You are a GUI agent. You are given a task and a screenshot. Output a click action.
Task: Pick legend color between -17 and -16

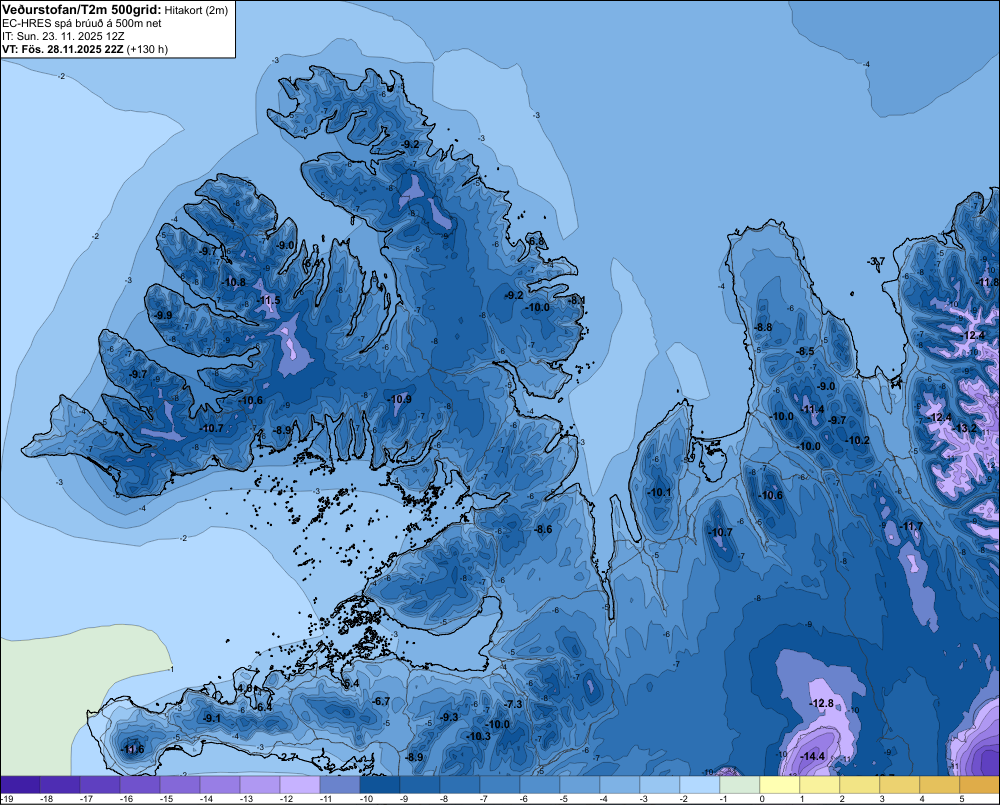pos(100,785)
